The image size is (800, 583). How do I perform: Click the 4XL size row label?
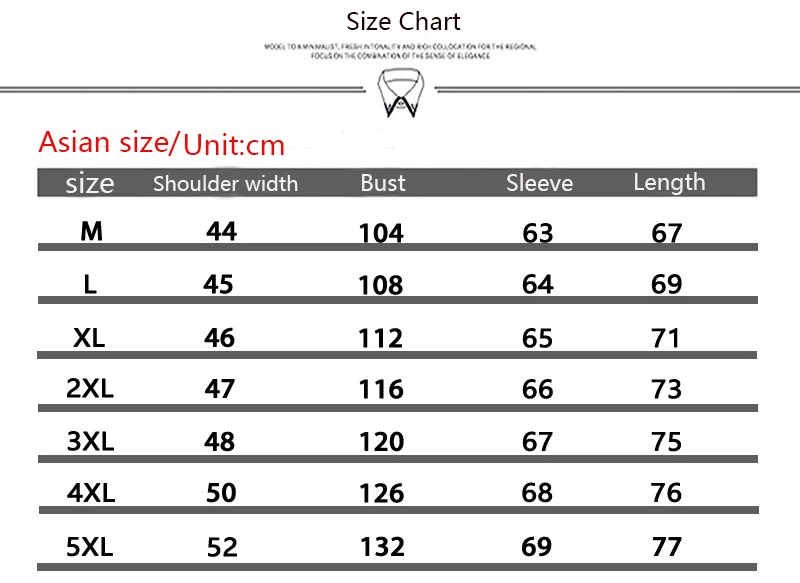[x=90, y=493]
